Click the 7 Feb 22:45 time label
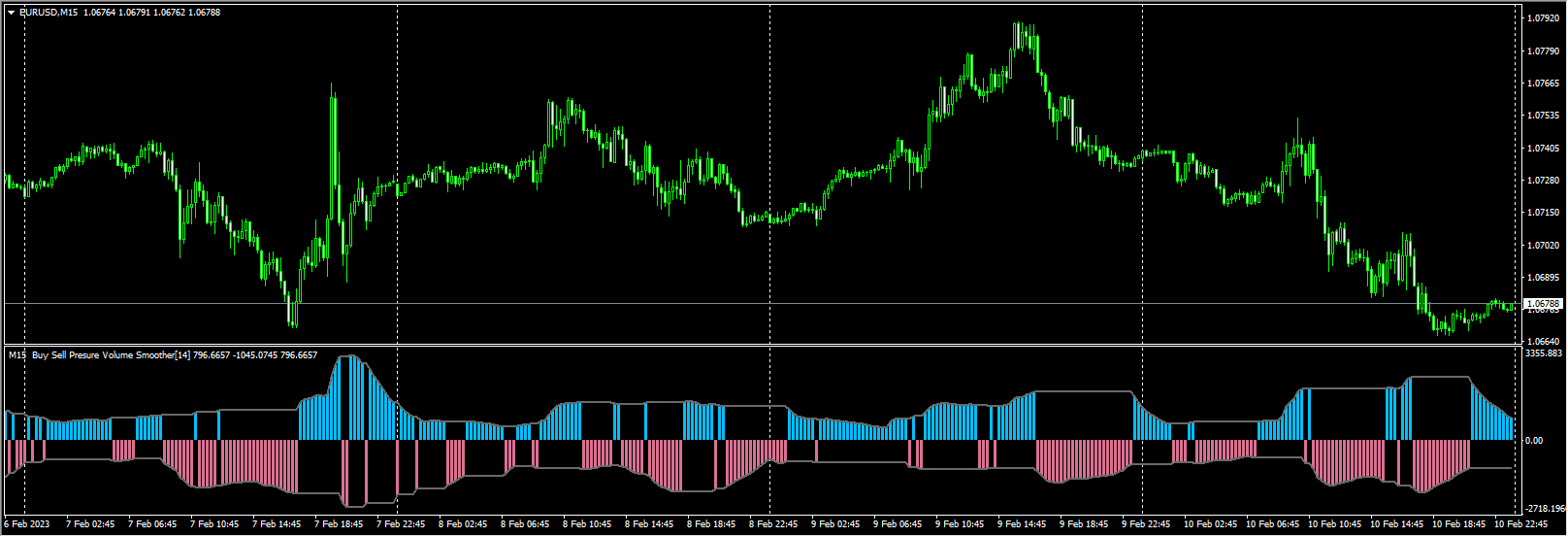1568x537 pixels. [x=401, y=524]
